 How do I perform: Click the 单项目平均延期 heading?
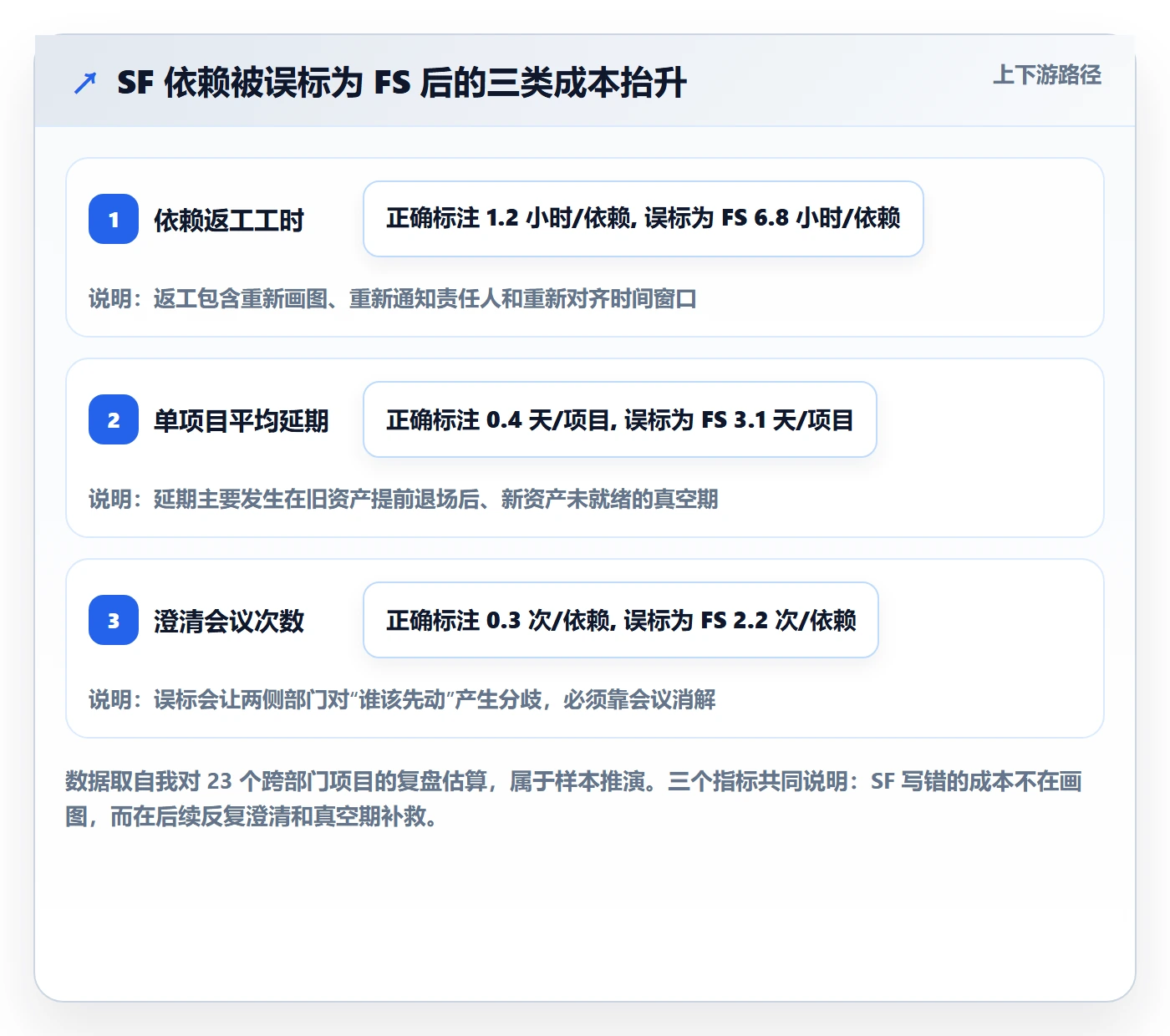pyautogui.click(x=242, y=421)
